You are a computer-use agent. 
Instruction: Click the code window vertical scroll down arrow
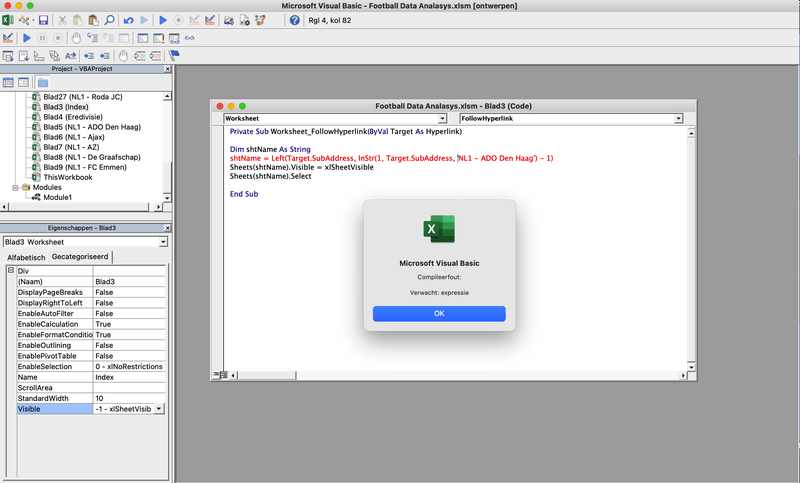tap(691, 367)
